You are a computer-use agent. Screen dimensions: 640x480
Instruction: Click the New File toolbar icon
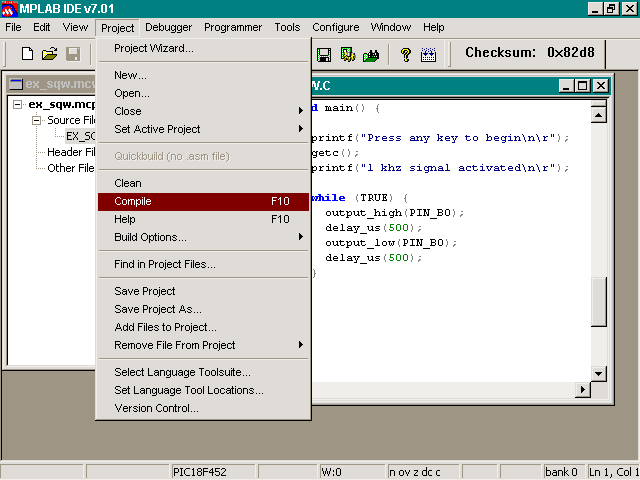click(x=28, y=54)
